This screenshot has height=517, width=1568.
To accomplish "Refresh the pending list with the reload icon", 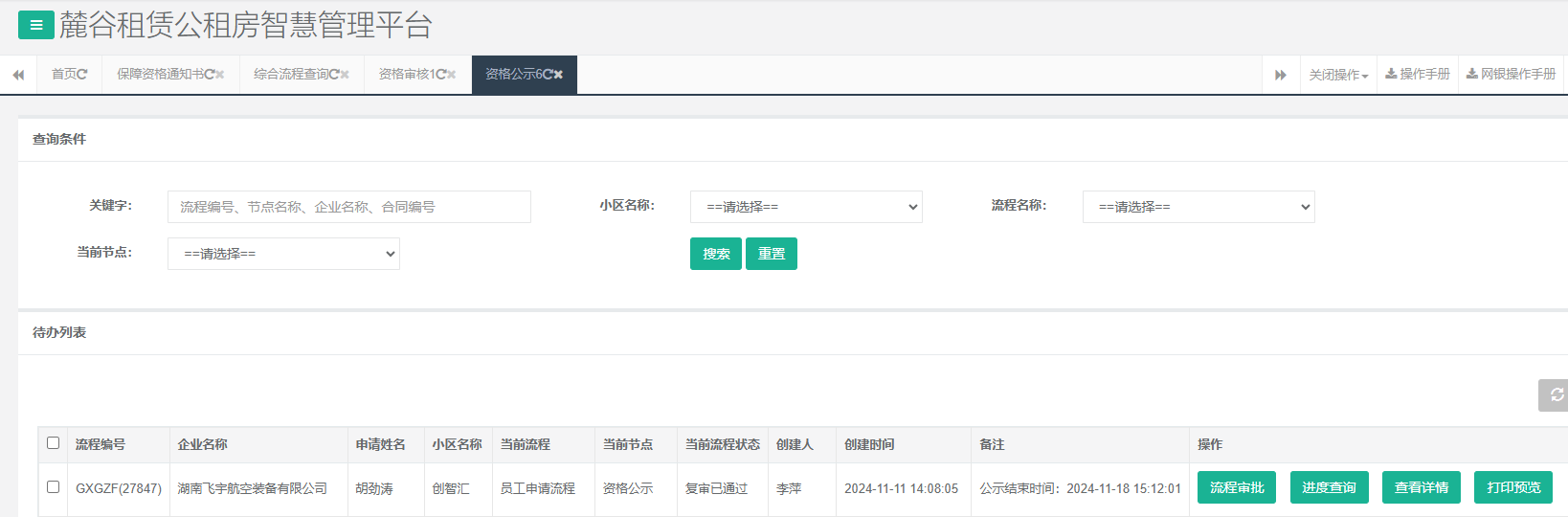I will pos(1556,394).
